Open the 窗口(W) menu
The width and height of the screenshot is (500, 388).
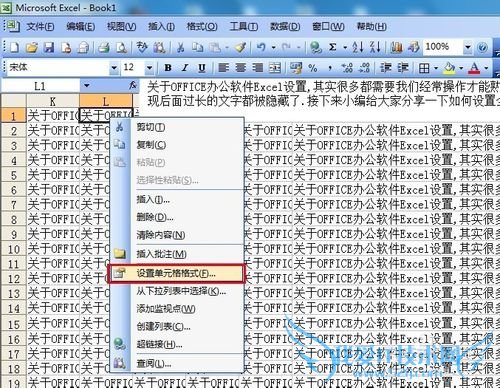(x=328, y=26)
